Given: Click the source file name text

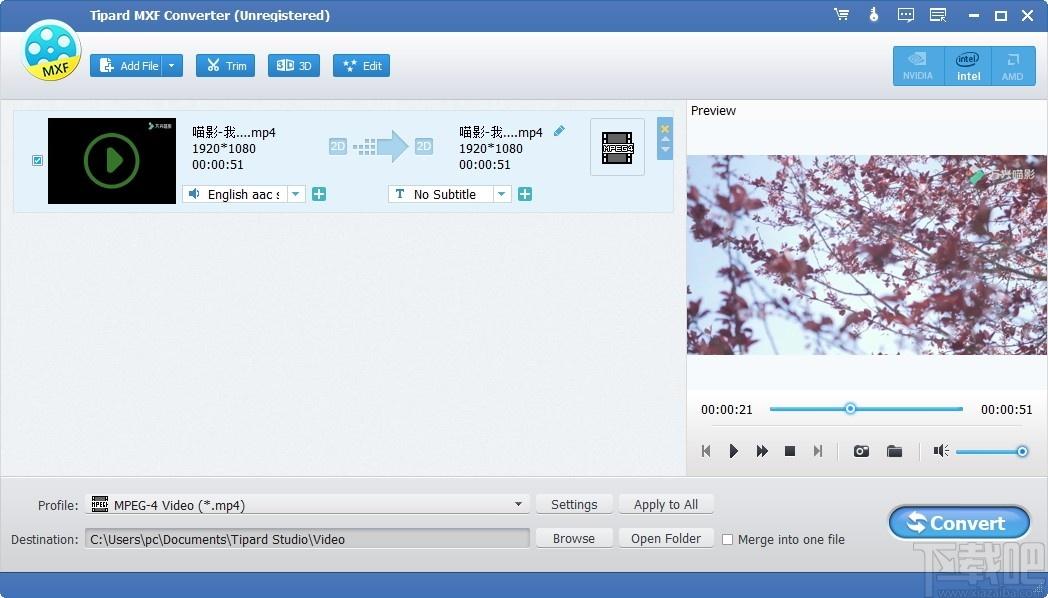Looking at the screenshot, I should click(x=234, y=132).
